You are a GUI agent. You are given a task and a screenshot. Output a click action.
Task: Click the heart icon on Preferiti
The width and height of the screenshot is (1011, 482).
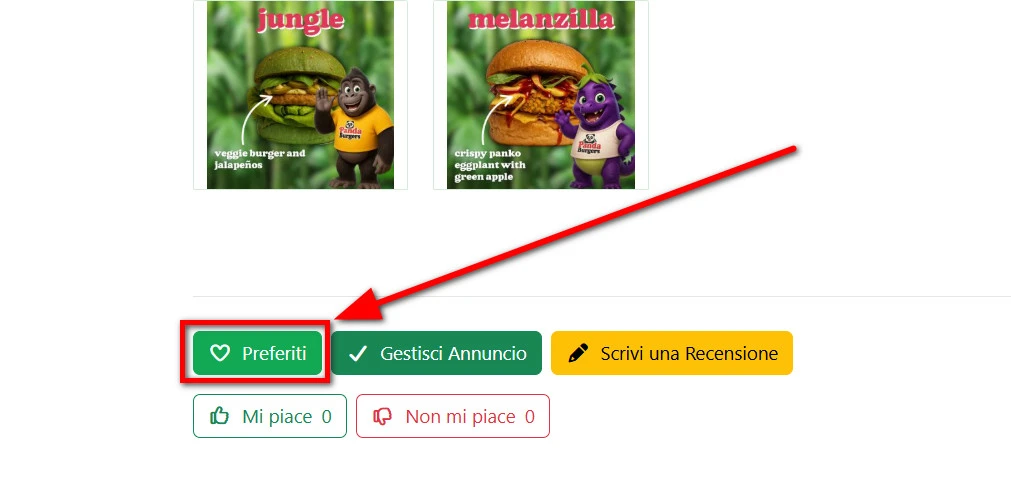point(220,352)
